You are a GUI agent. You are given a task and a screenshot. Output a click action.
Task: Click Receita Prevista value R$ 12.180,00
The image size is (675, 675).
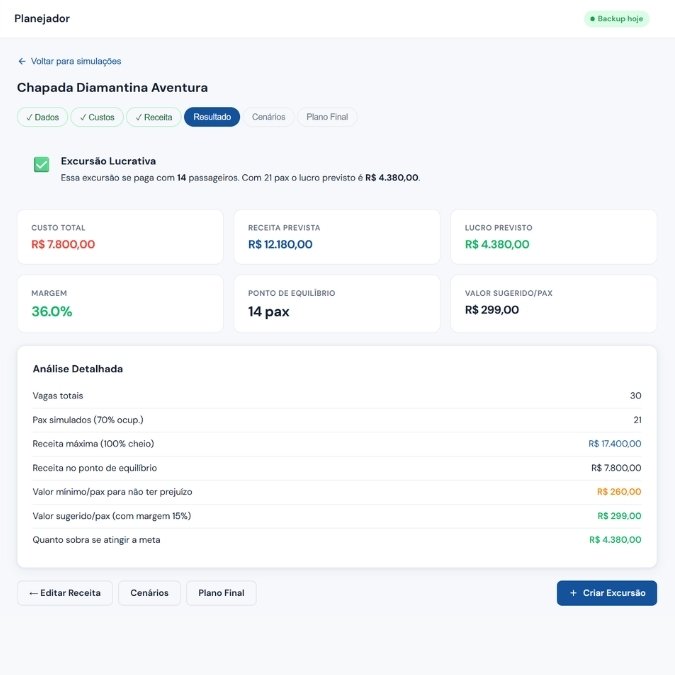[x=280, y=244]
